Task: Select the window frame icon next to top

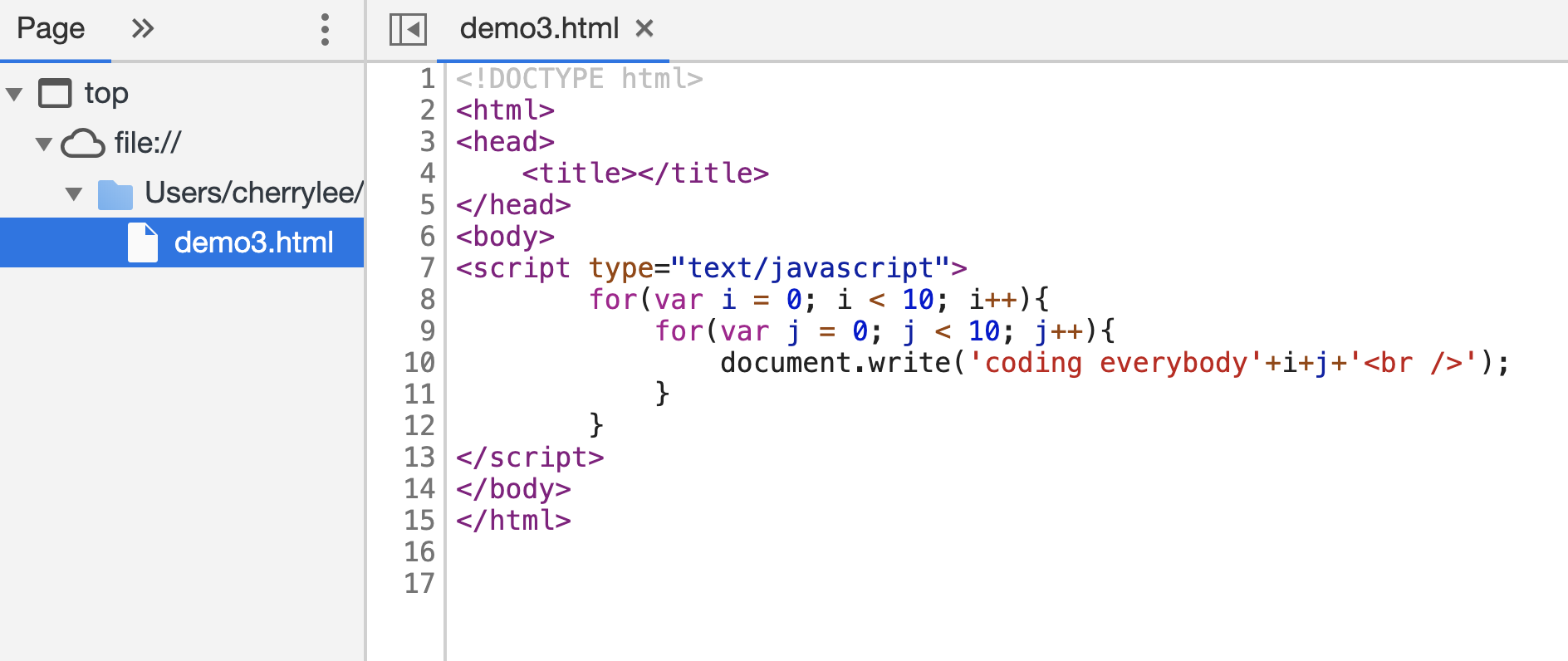Action: [56, 93]
